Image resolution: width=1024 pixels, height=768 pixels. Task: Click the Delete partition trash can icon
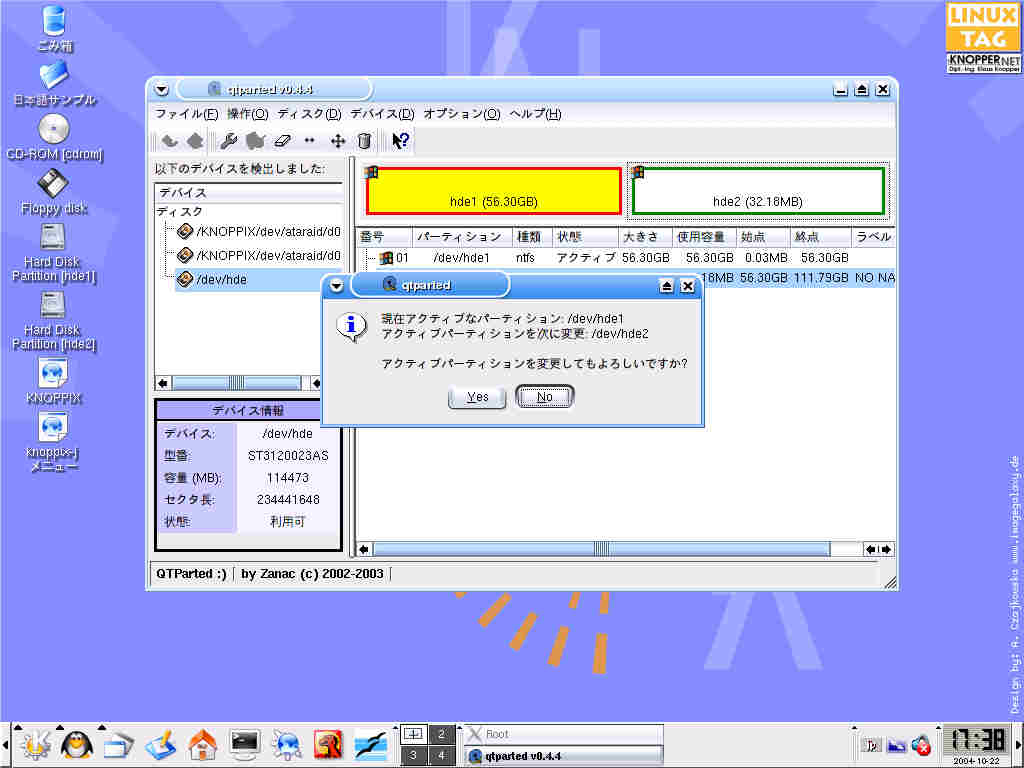pyautogui.click(x=364, y=140)
